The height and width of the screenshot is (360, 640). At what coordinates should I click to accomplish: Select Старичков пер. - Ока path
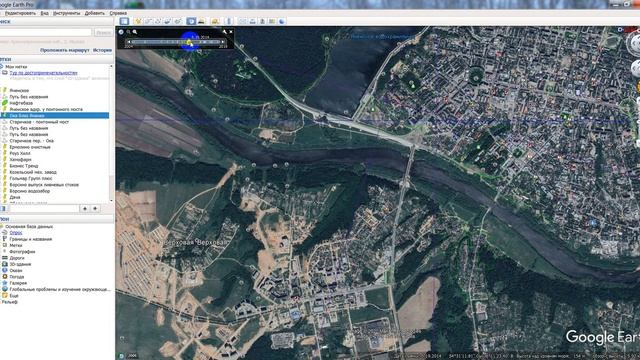[x=31, y=141]
